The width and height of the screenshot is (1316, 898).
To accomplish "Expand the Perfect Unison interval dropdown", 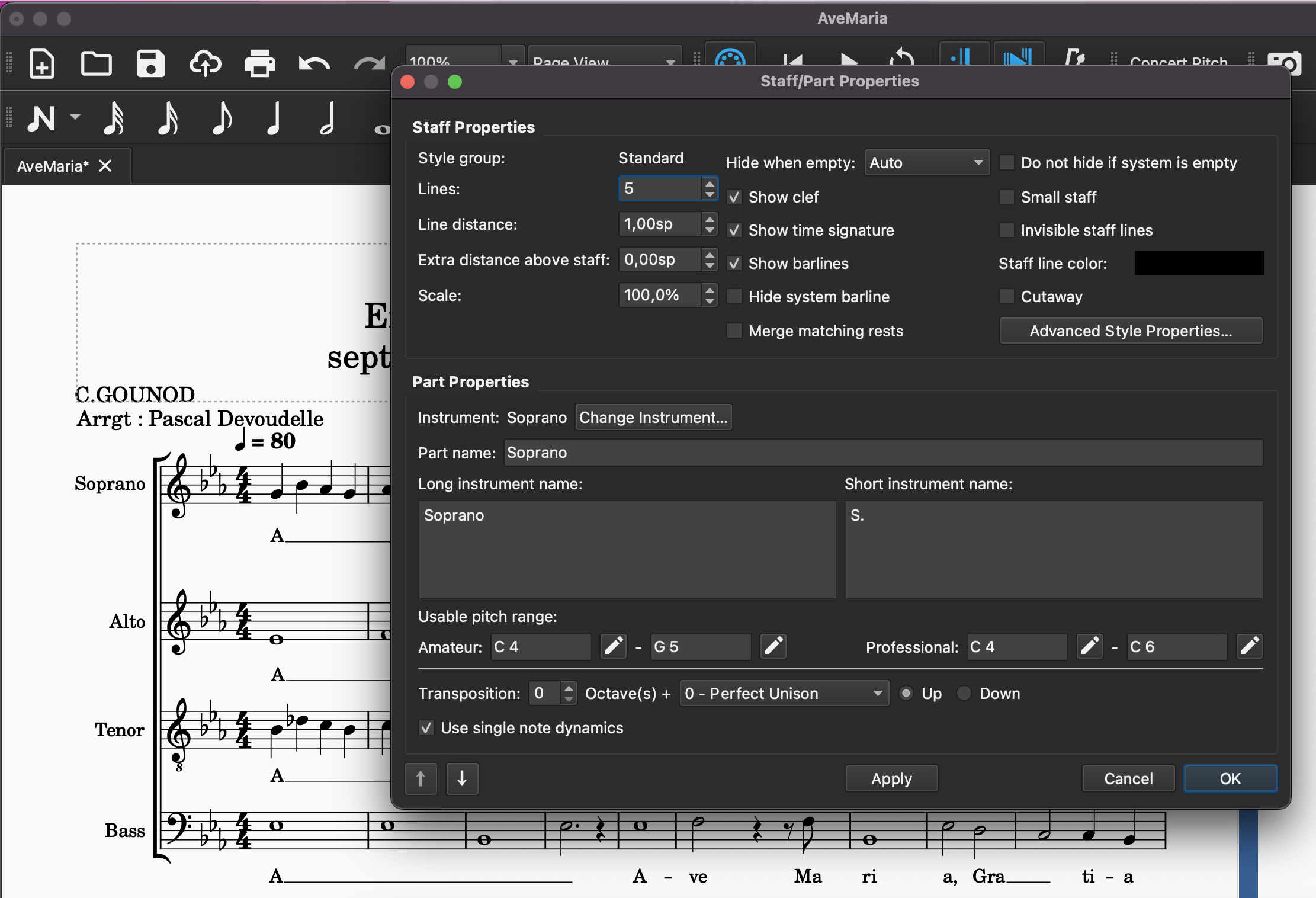I will [x=783, y=693].
